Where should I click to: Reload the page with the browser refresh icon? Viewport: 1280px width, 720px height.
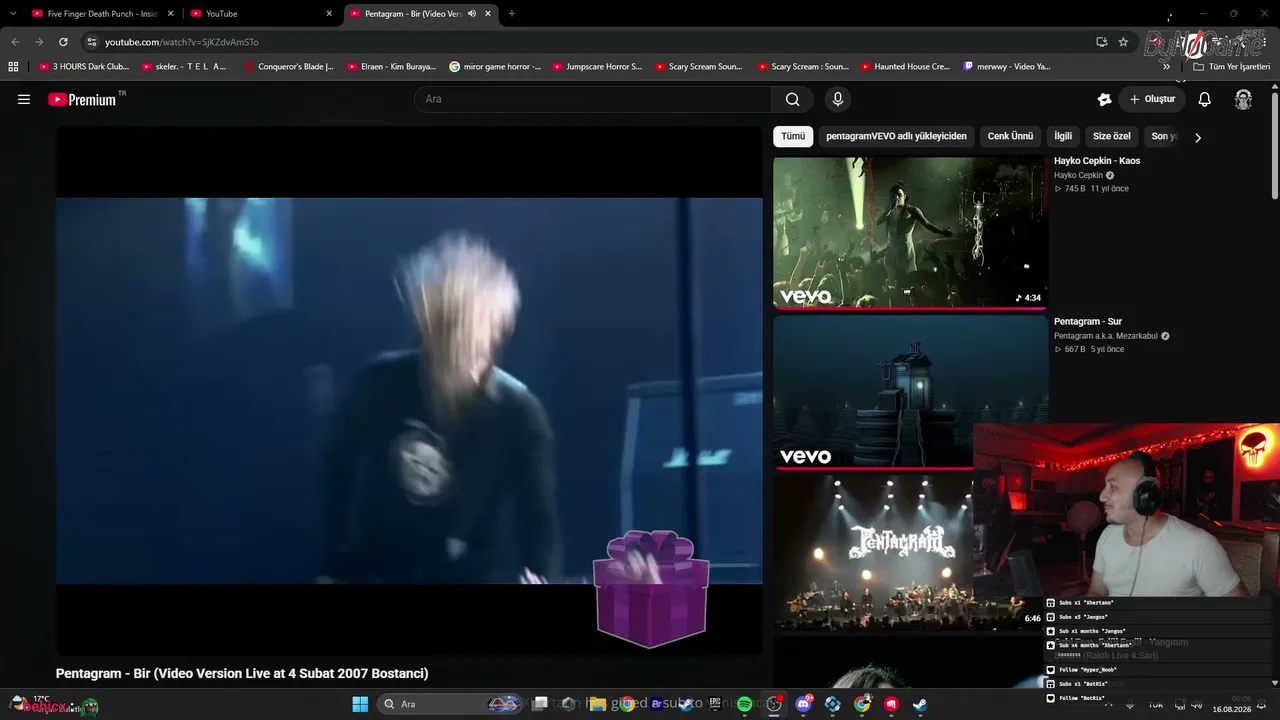(x=63, y=42)
